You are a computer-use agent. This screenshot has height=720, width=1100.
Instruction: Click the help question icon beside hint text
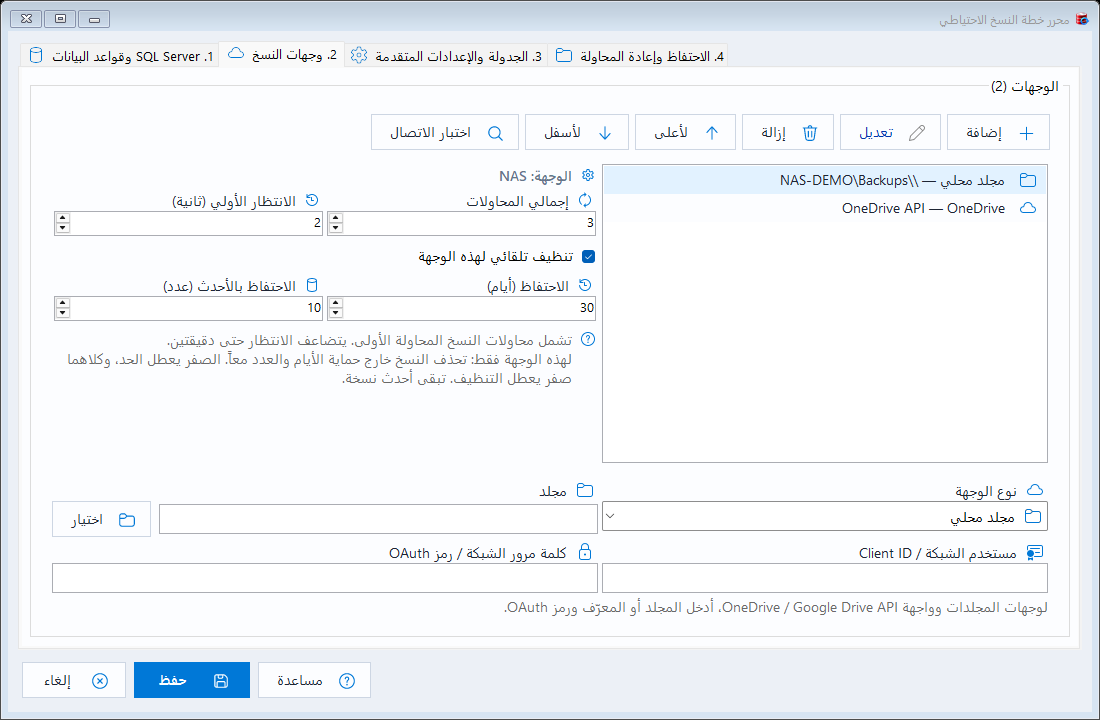click(588, 340)
